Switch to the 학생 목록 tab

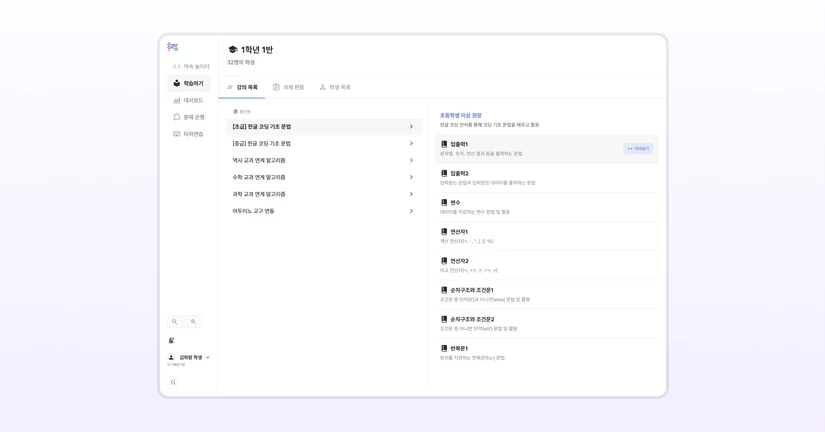335,87
